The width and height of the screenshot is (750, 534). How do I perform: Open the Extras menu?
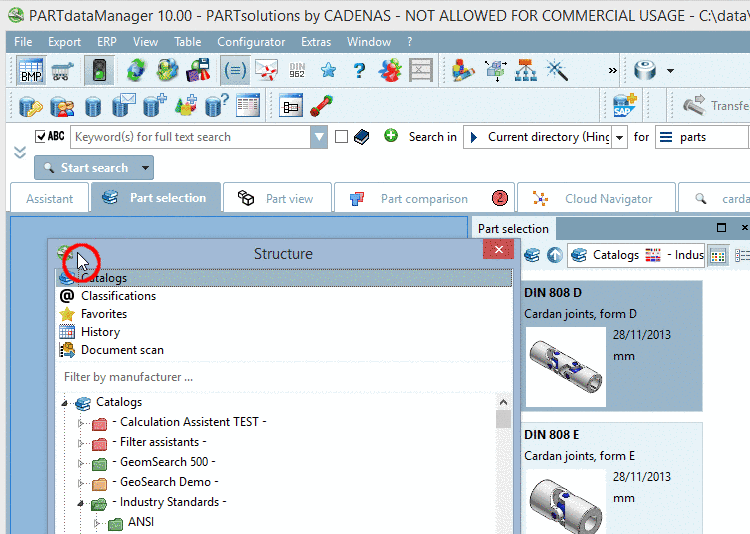click(316, 42)
